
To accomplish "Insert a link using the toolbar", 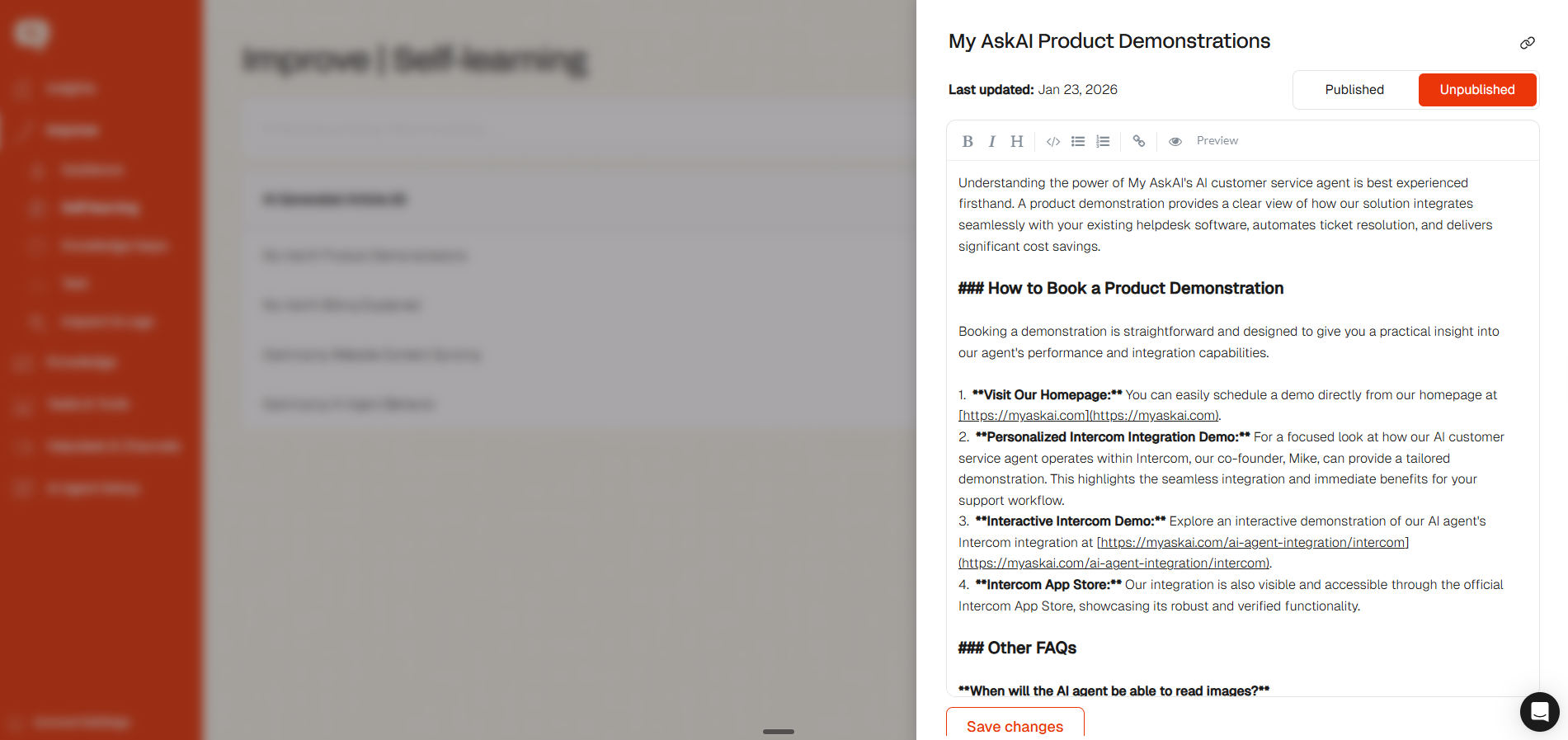I will 1139,141.
